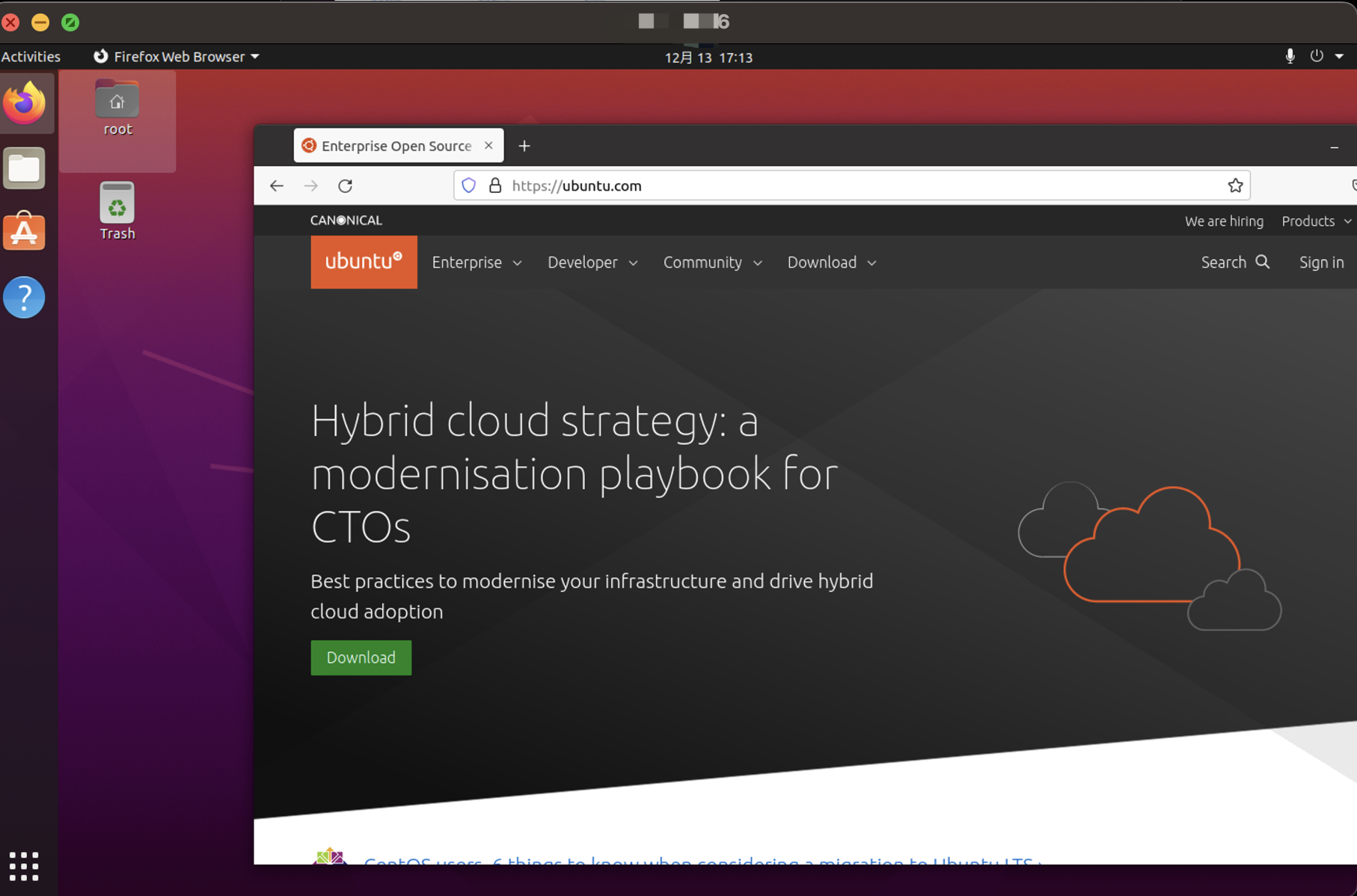
Task: Click the URL address field
Action: 852,185
